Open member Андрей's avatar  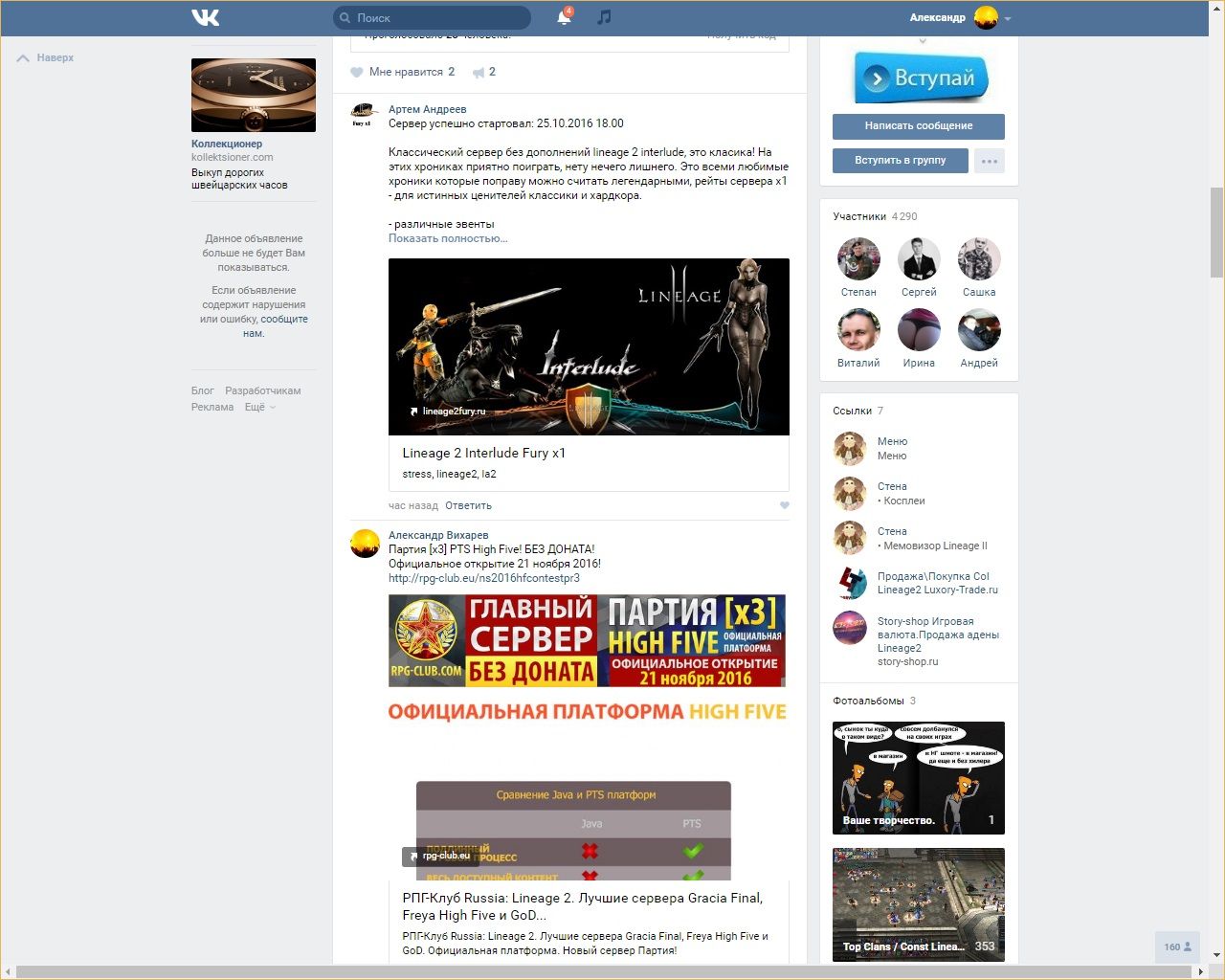979,329
